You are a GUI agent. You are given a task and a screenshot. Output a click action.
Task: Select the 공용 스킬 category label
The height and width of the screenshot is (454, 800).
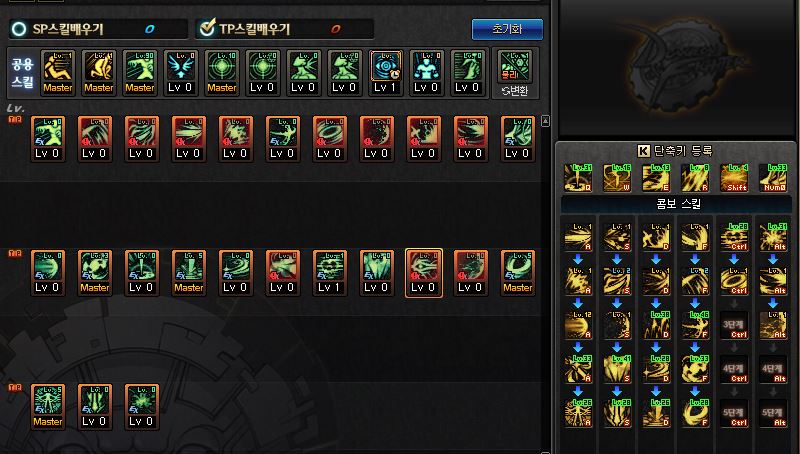(x=23, y=72)
